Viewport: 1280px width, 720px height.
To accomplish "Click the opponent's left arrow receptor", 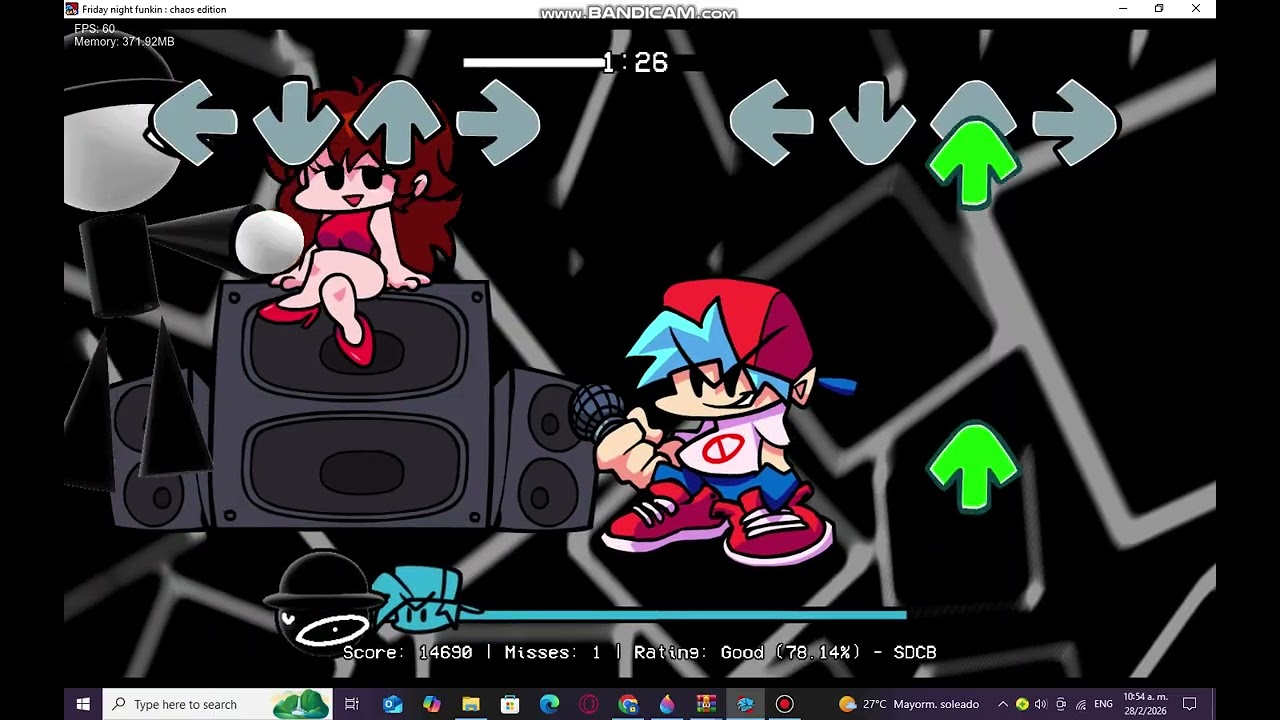I will (x=194, y=122).
